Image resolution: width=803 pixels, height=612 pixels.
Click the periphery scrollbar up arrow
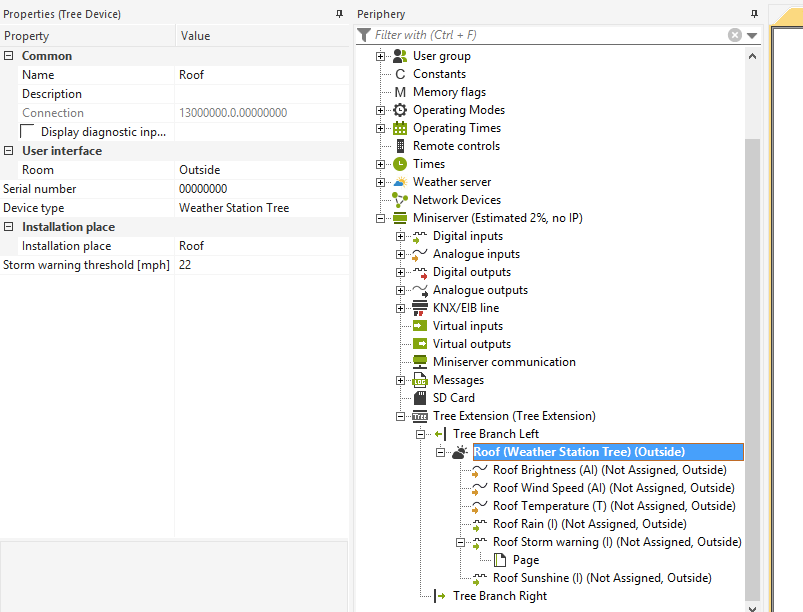(752, 56)
